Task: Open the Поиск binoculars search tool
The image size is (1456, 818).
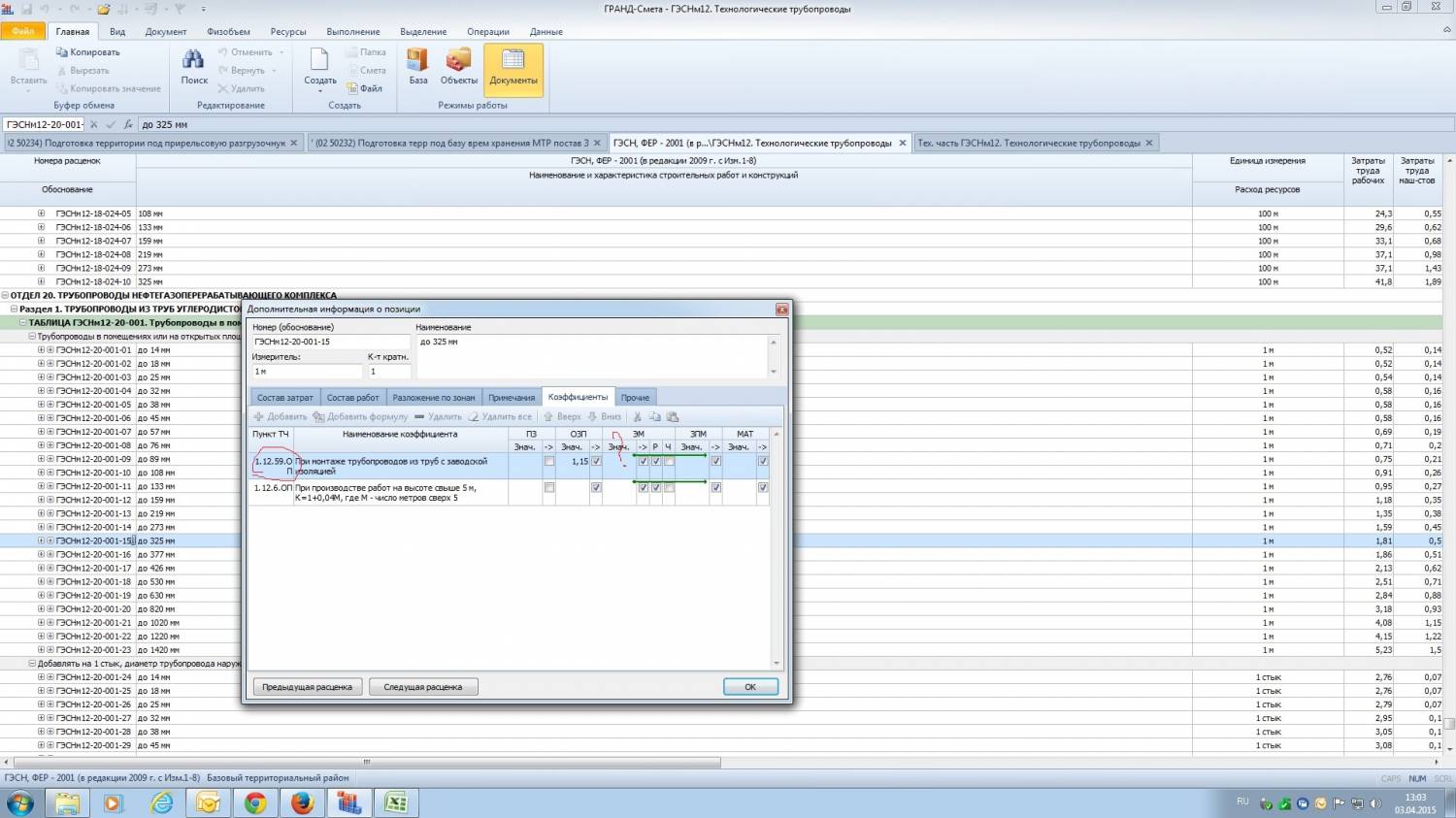Action: pos(194,66)
